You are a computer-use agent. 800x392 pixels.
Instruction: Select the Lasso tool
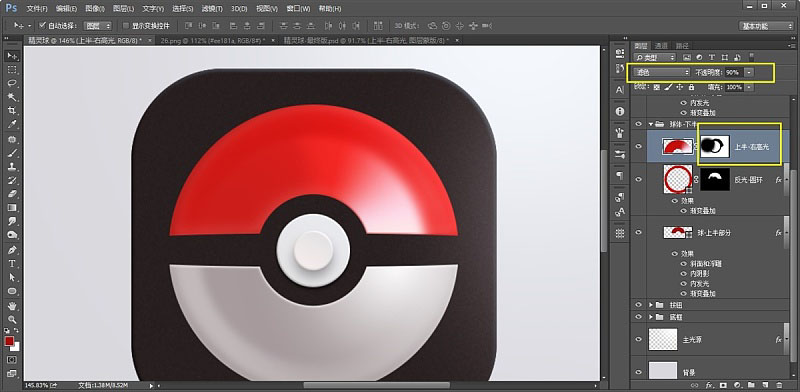pyautogui.click(x=12, y=83)
